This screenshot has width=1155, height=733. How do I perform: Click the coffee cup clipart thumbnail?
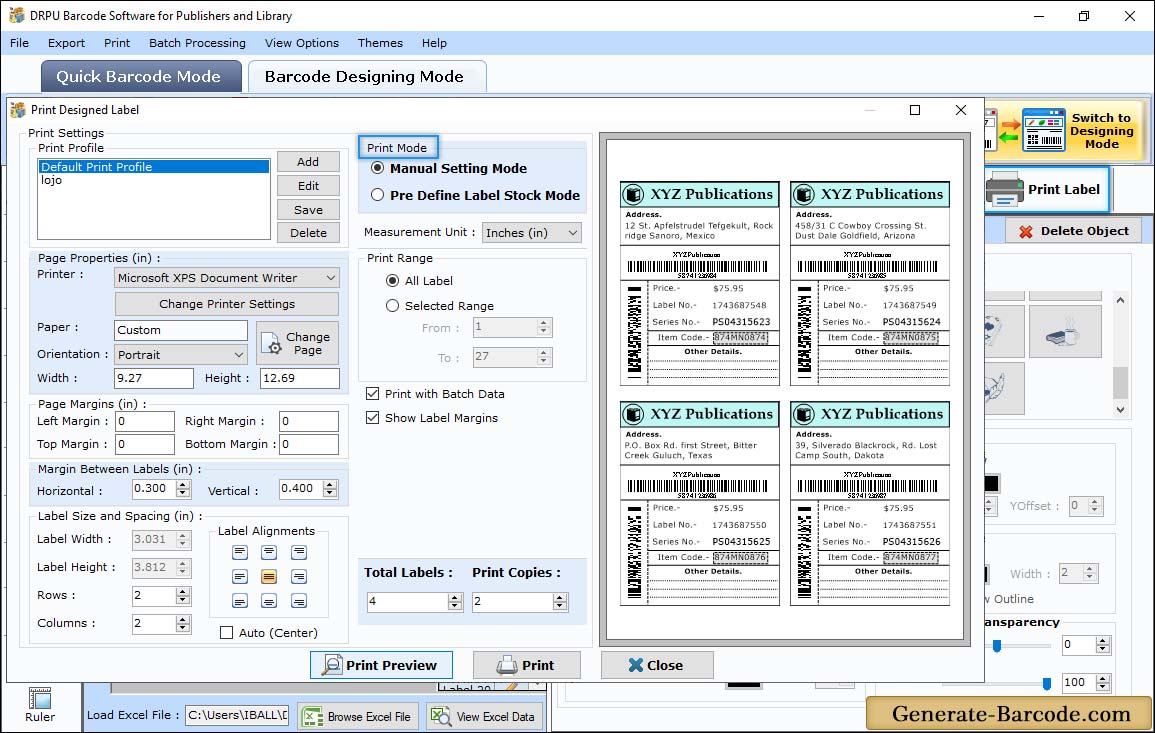tap(1064, 332)
